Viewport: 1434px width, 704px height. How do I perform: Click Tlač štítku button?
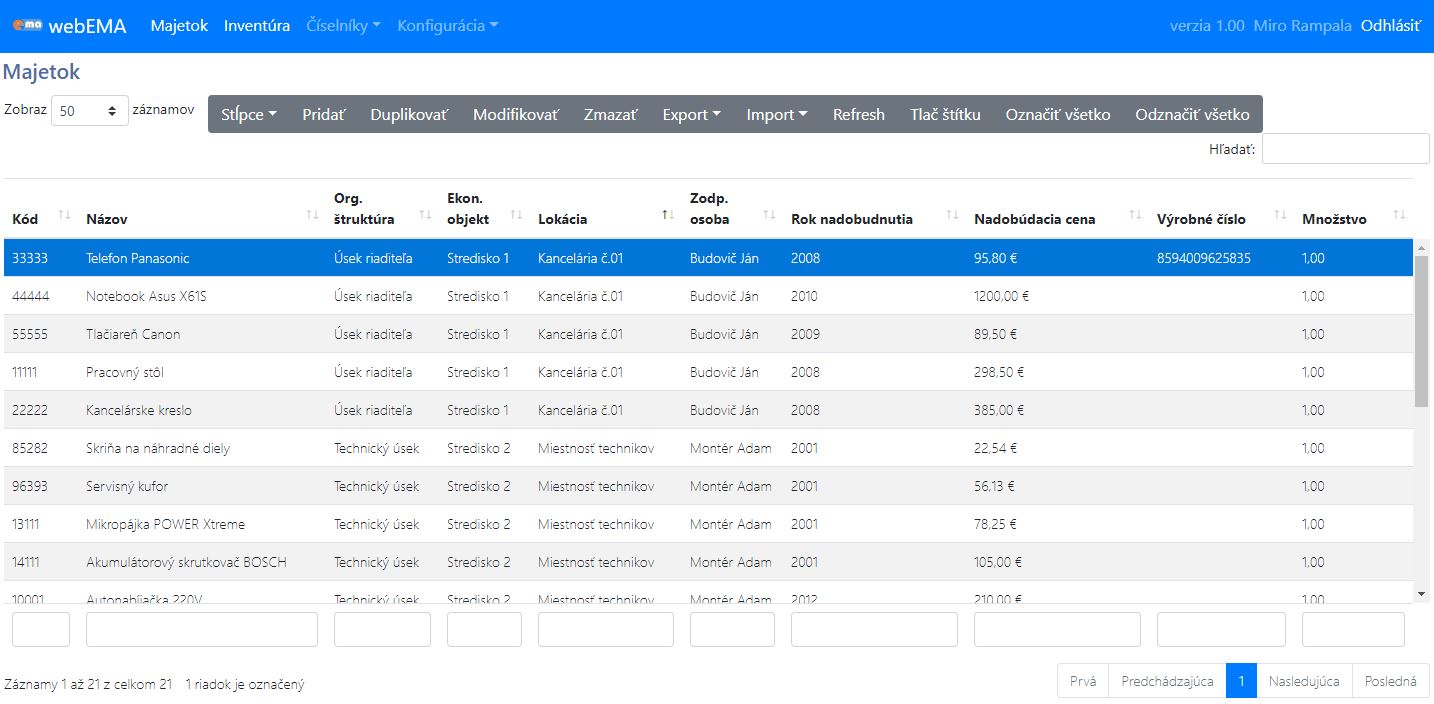[946, 114]
